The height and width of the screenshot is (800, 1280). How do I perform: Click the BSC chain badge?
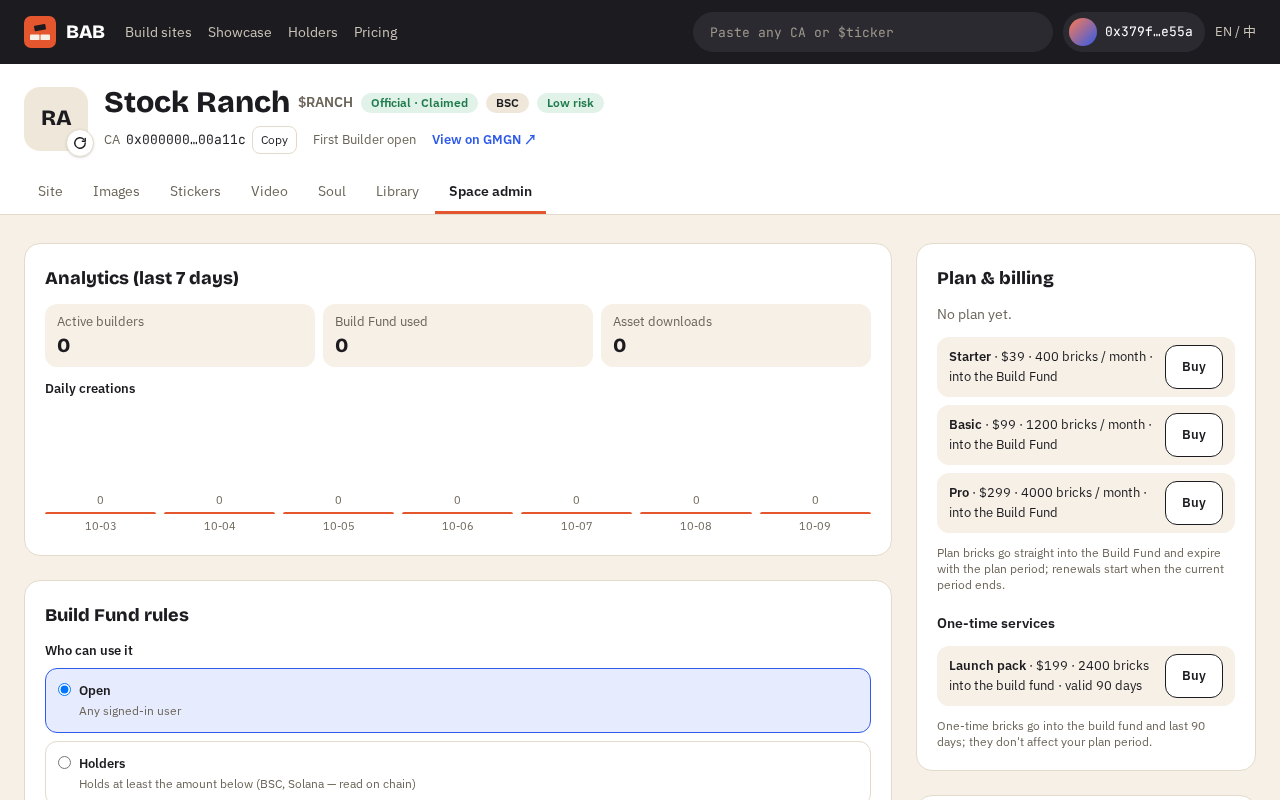(x=507, y=103)
